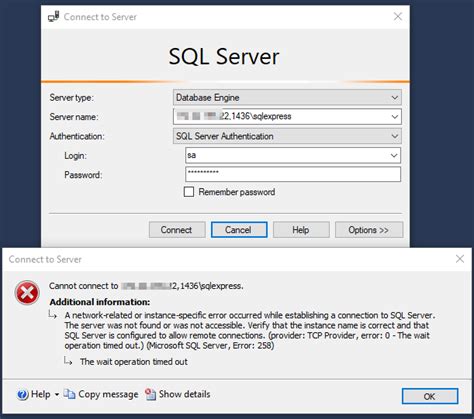Click 'The wait operation timed out' sub-message

click(x=134, y=362)
